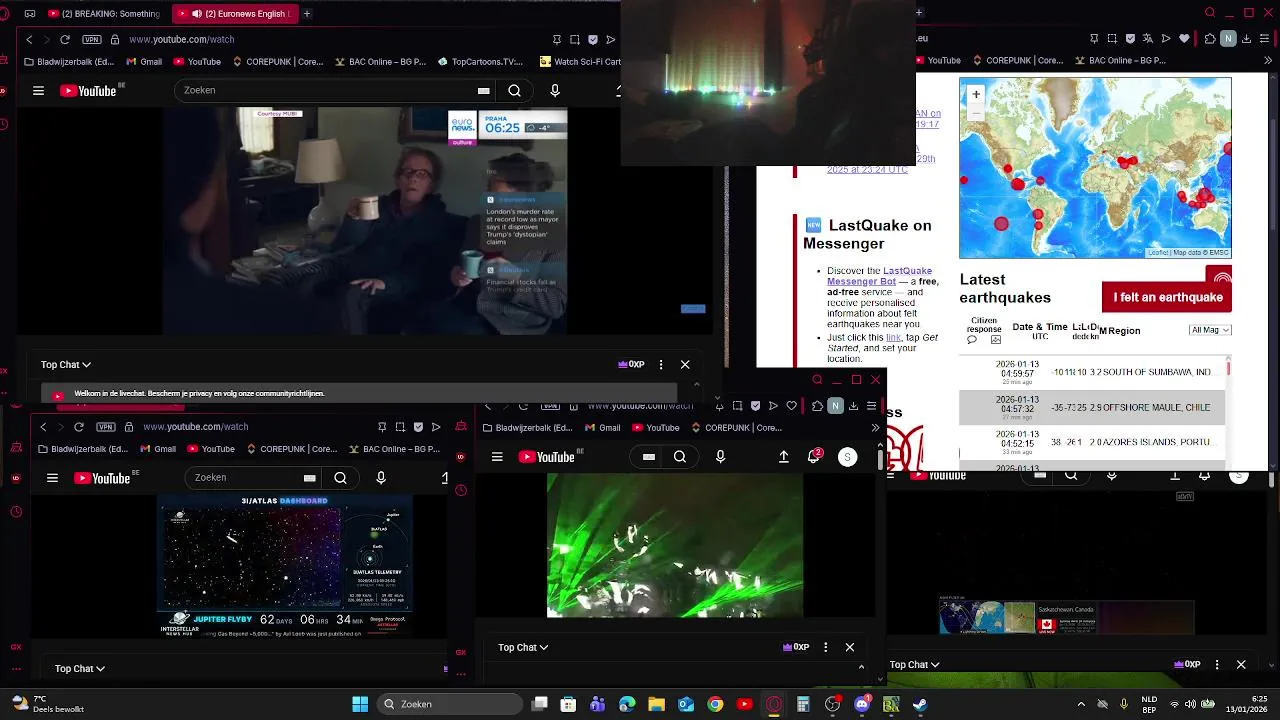
Task: Open the S account avatar in the laser video window
Action: tap(847, 457)
